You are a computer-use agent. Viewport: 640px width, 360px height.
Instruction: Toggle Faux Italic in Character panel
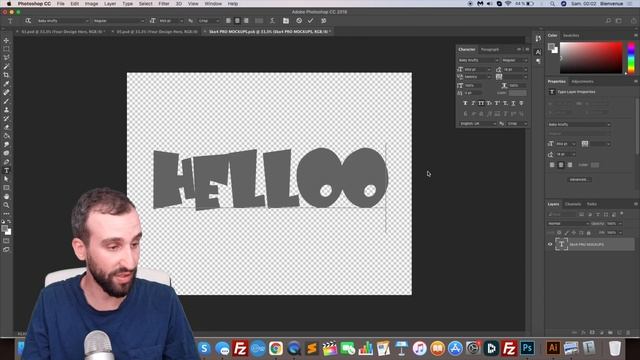point(473,103)
